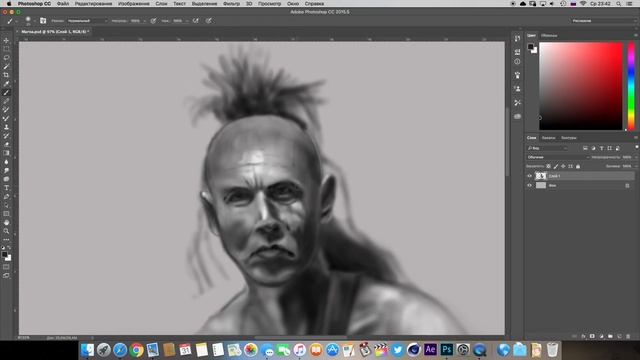Open the Properties panel icon
Screen dimensions: 640x360
coord(518,51)
